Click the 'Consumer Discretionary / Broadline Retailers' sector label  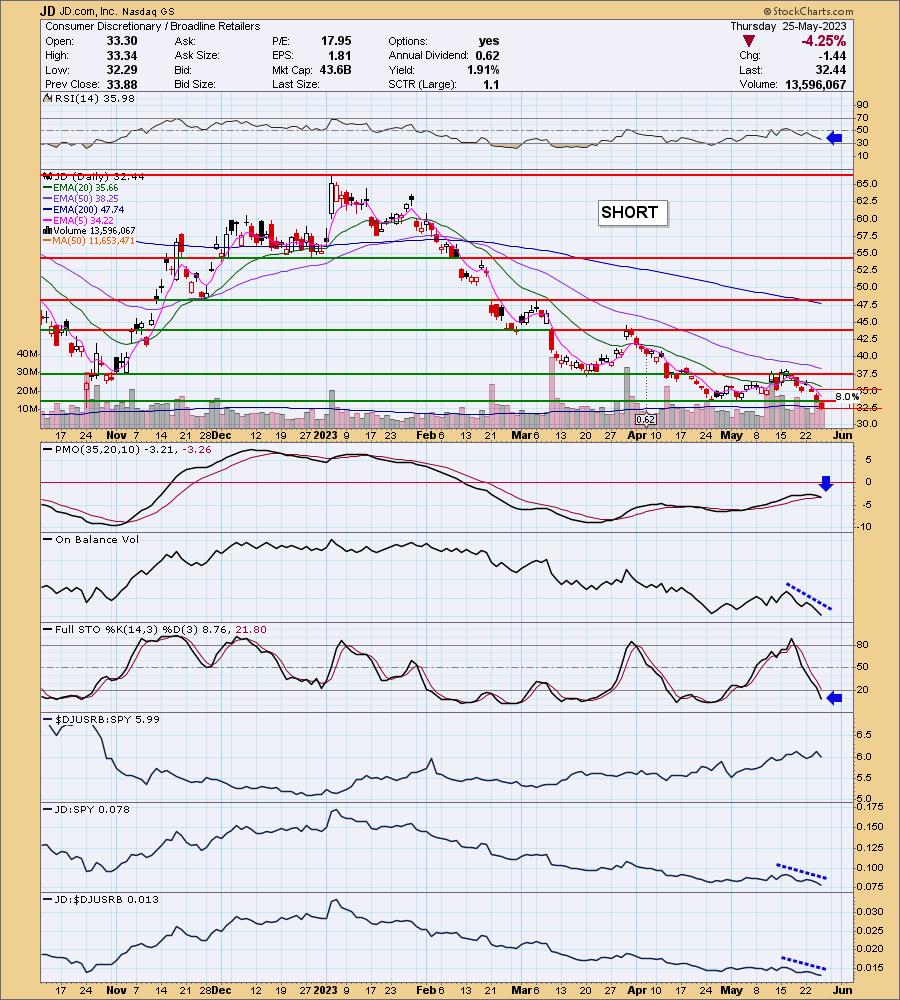pos(152,26)
